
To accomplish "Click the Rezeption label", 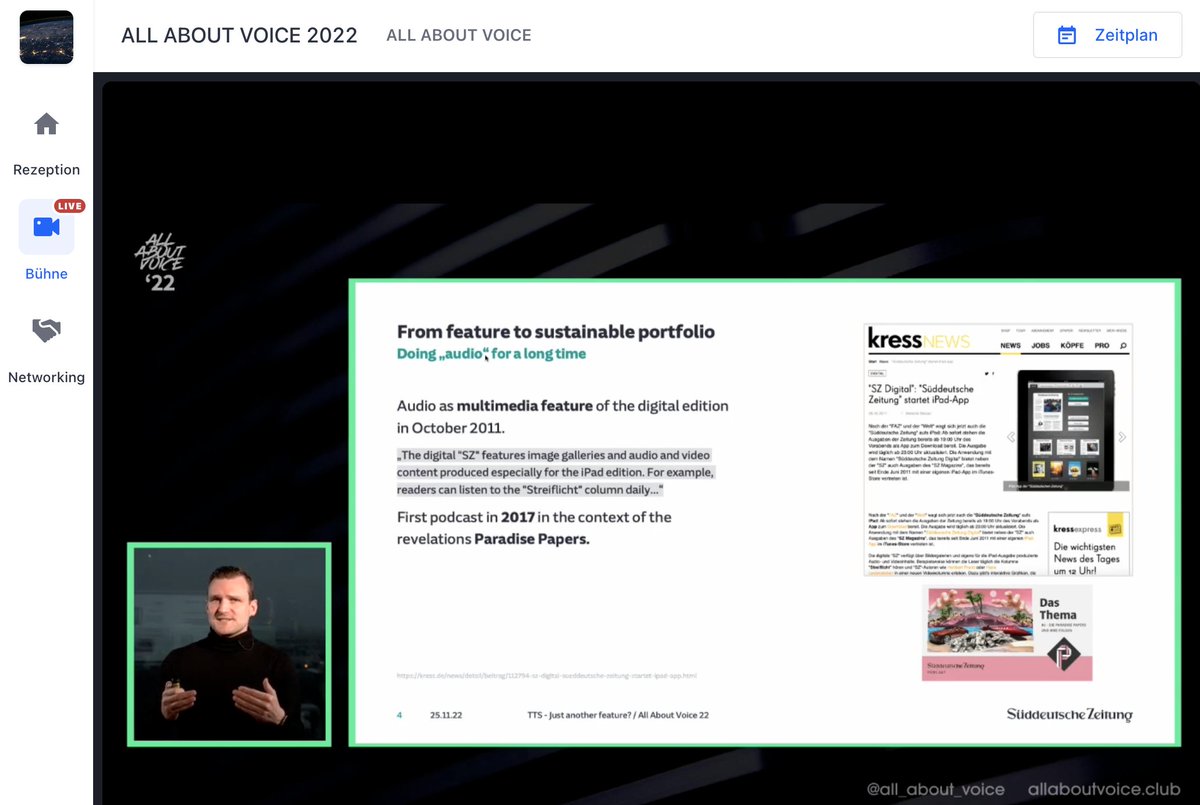I will pyautogui.click(x=46, y=170).
